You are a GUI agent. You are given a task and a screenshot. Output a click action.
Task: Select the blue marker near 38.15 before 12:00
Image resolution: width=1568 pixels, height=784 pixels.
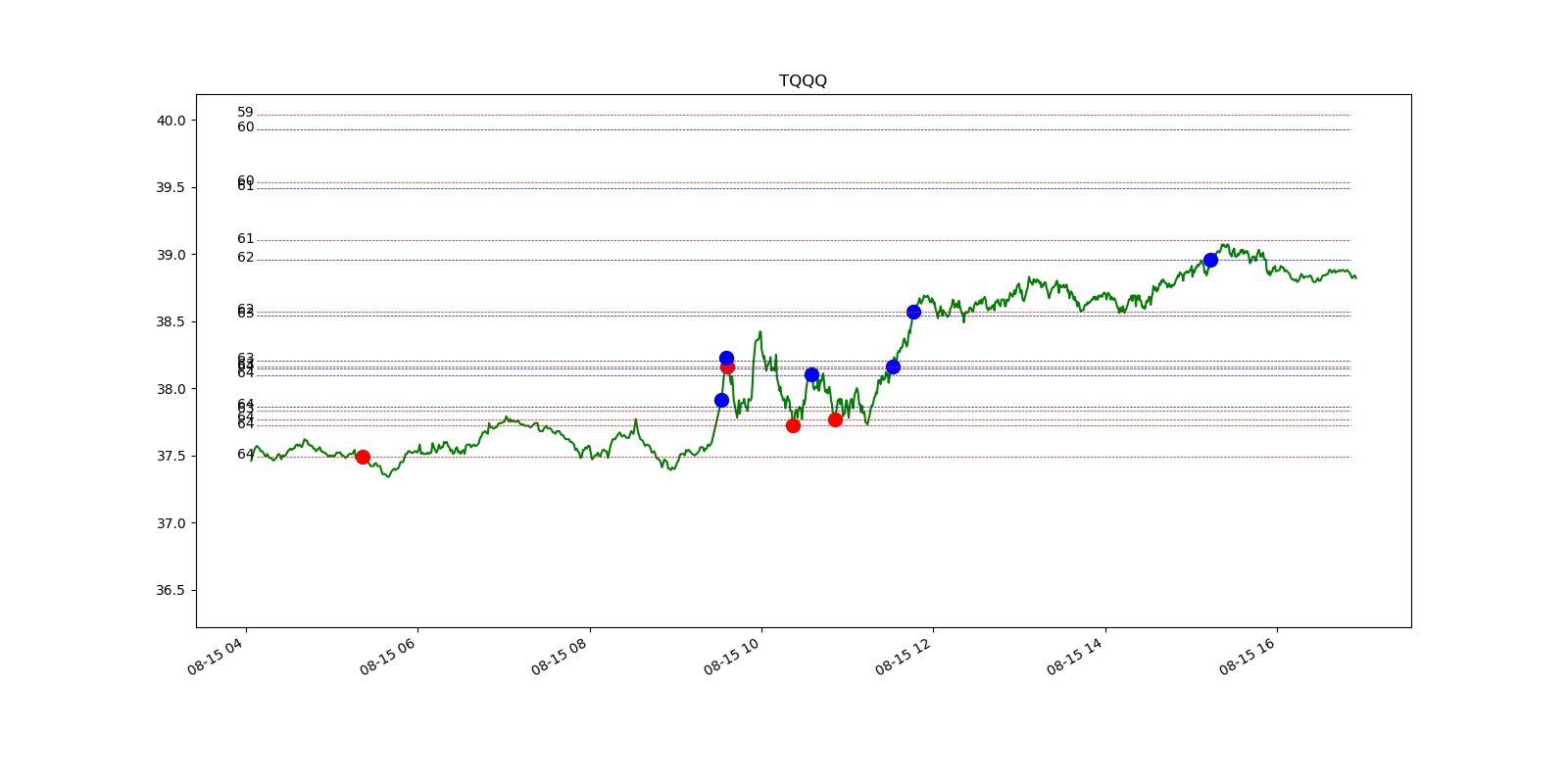(893, 367)
